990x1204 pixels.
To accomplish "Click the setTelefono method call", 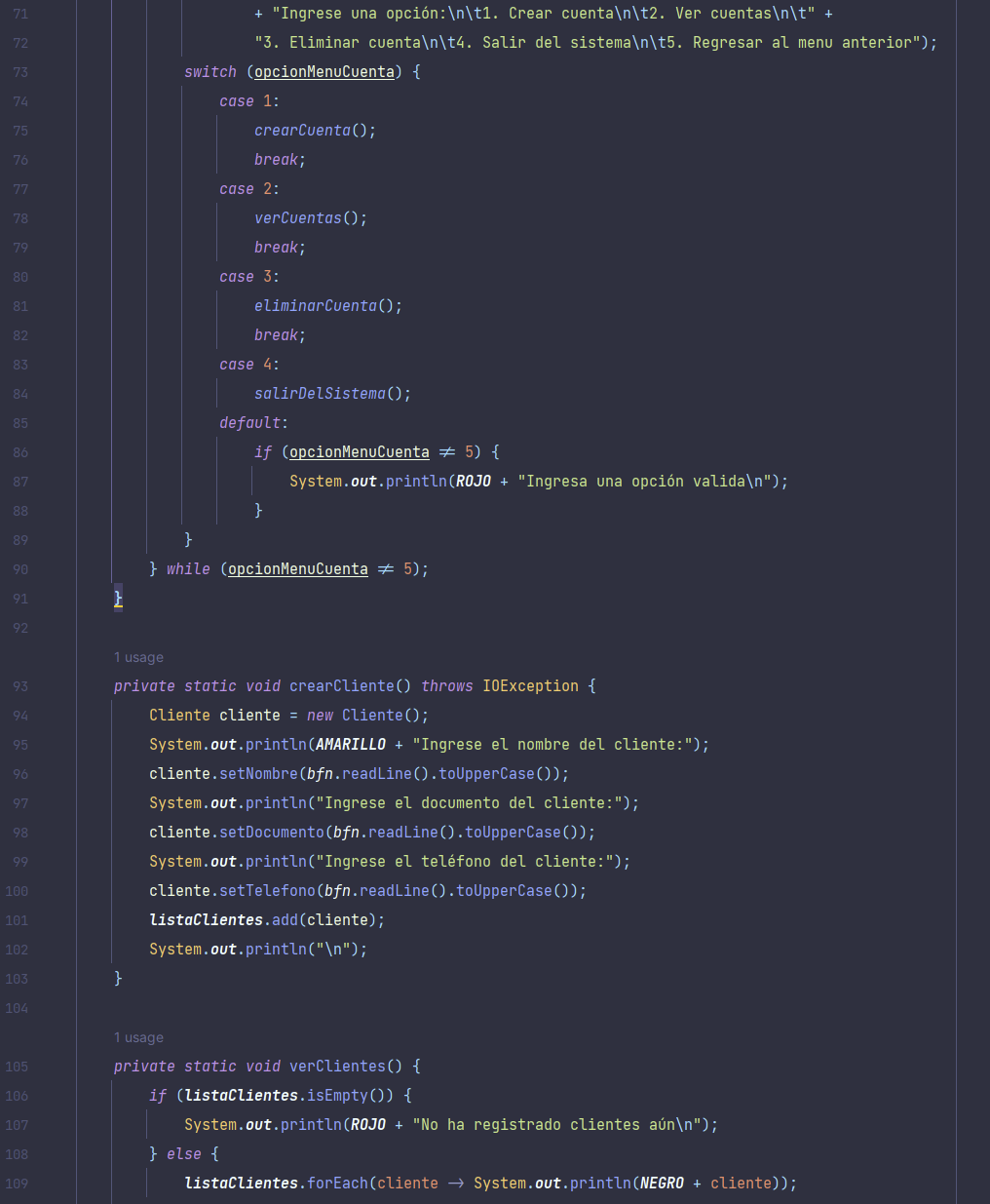I will pyautogui.click(x=267, y=891).
